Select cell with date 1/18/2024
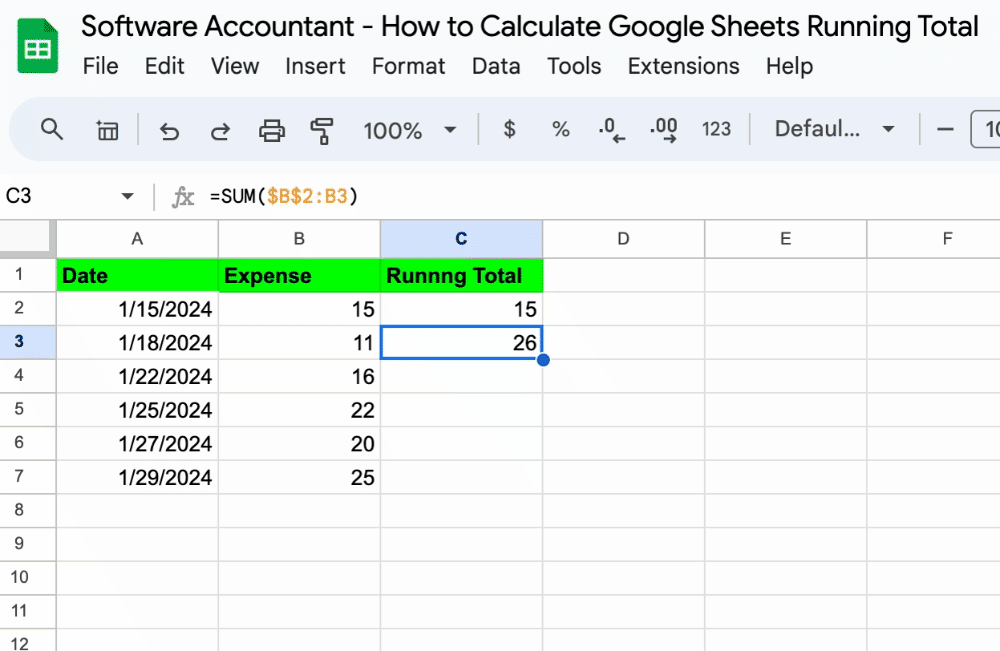1000x651 pixels. point(137,343)
